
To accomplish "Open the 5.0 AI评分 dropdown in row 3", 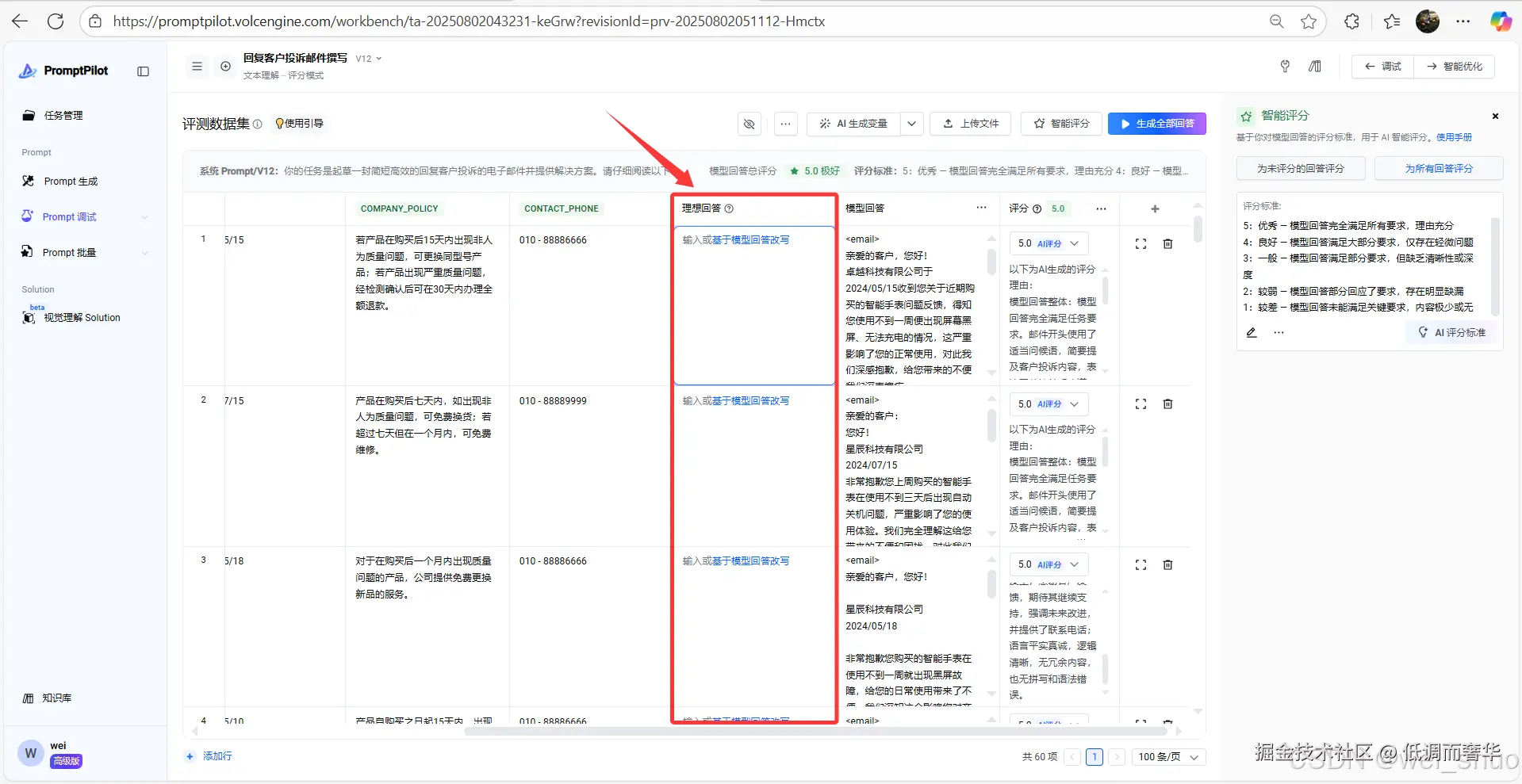I will pyautogui.click(x=1049, y=564).
